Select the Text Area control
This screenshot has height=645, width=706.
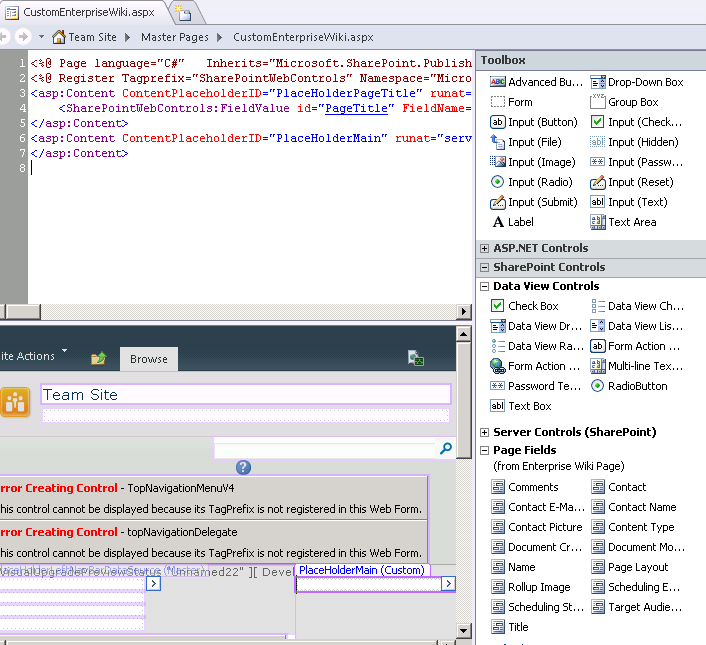pyautogui.click(x=623, y=222)
